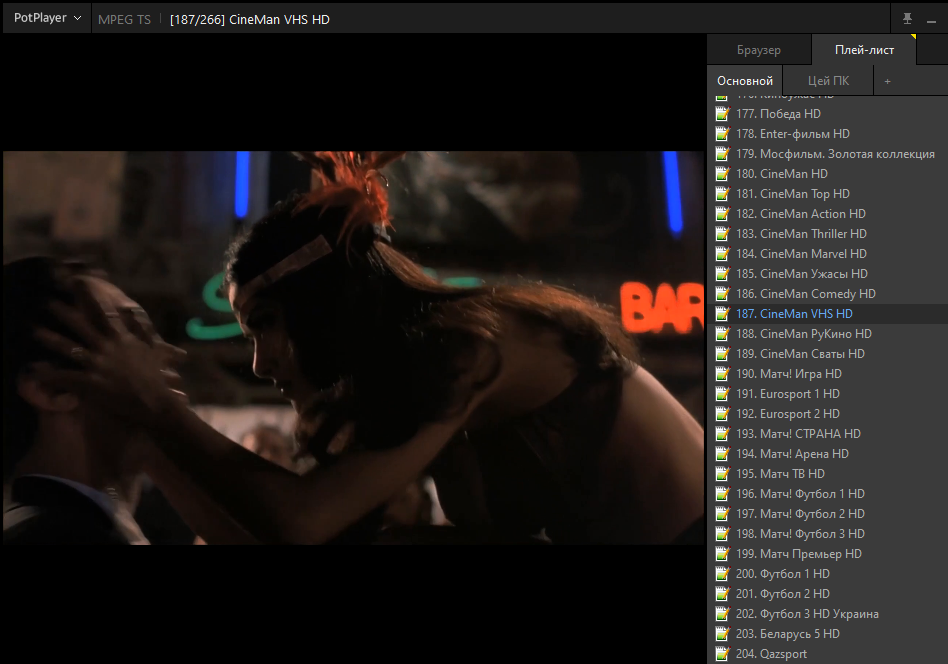Select channel 195. Матч ТВ HD

[x=827, y=474]
